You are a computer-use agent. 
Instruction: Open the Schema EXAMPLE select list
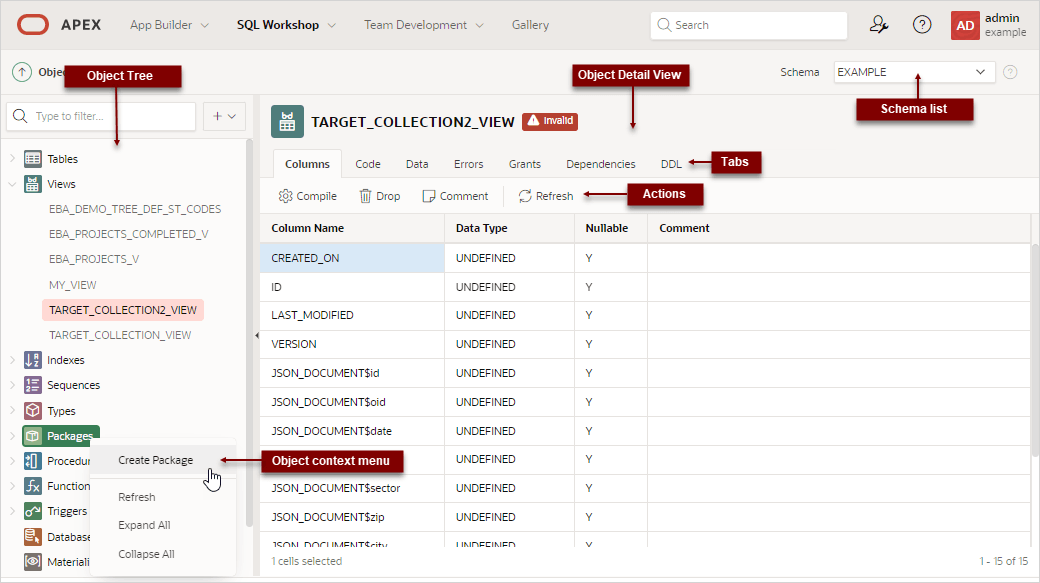[914, 72]
